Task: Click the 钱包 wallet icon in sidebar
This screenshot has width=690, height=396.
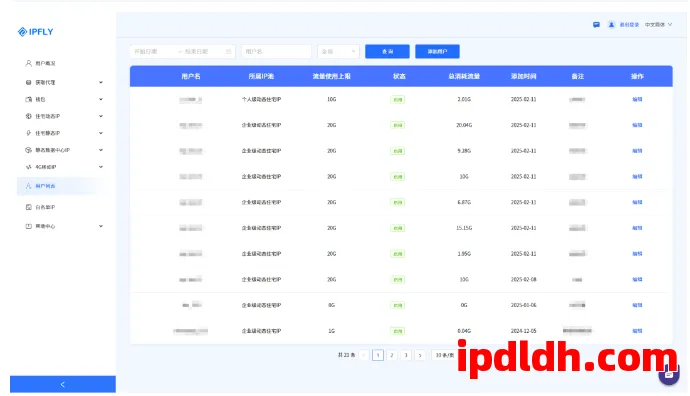Action: click(29, 99)
